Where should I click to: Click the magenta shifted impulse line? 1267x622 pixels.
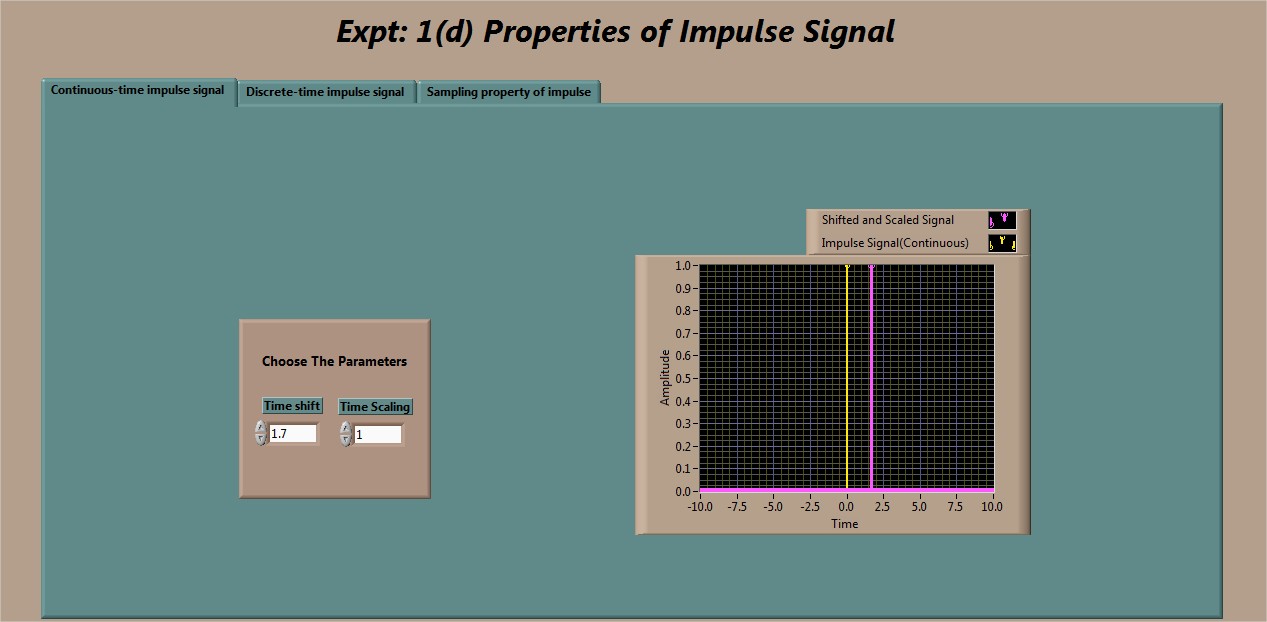pyautogui.click(x=871, y=378)
